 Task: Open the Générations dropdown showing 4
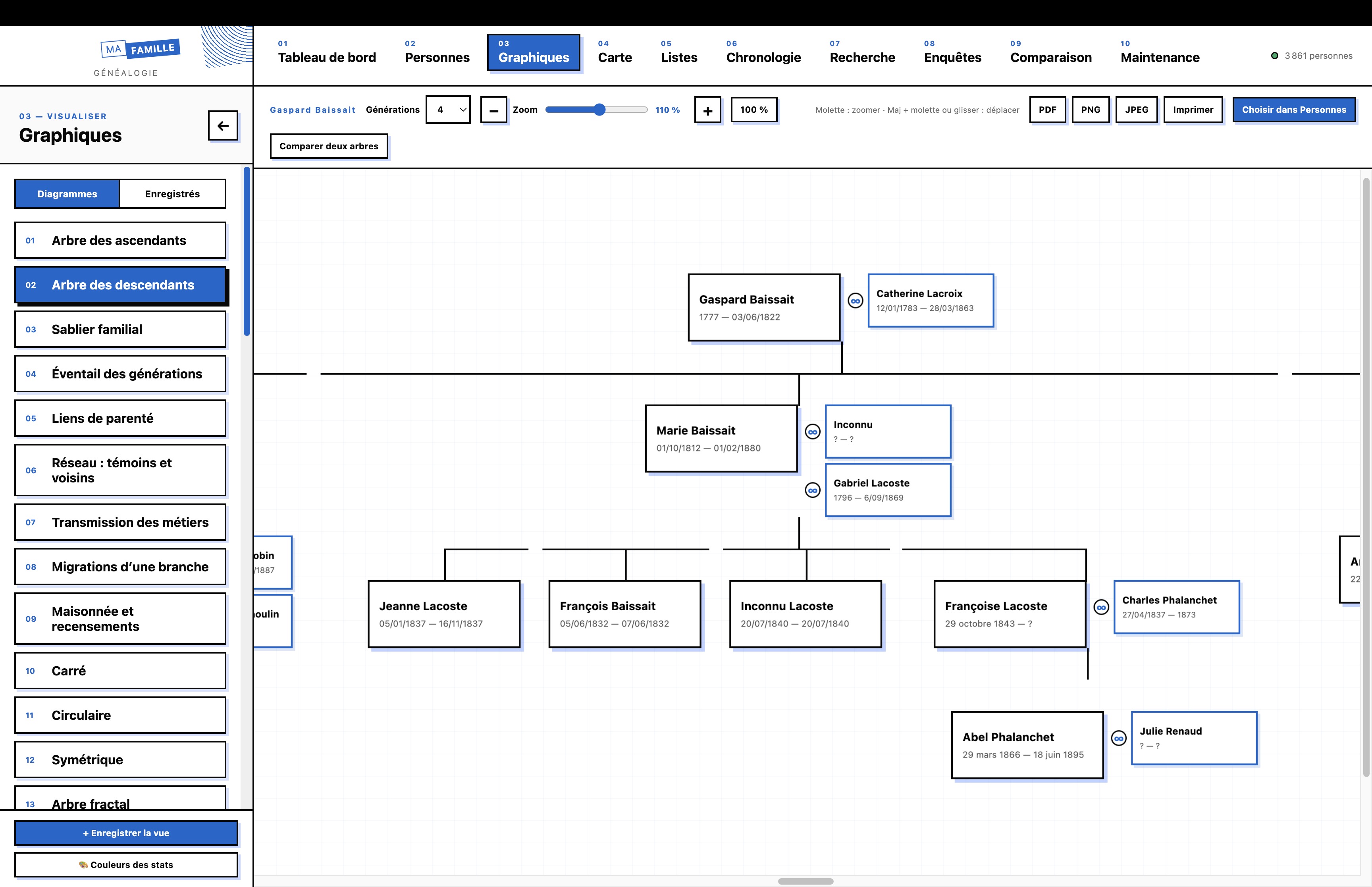click(x=448, y=110)
